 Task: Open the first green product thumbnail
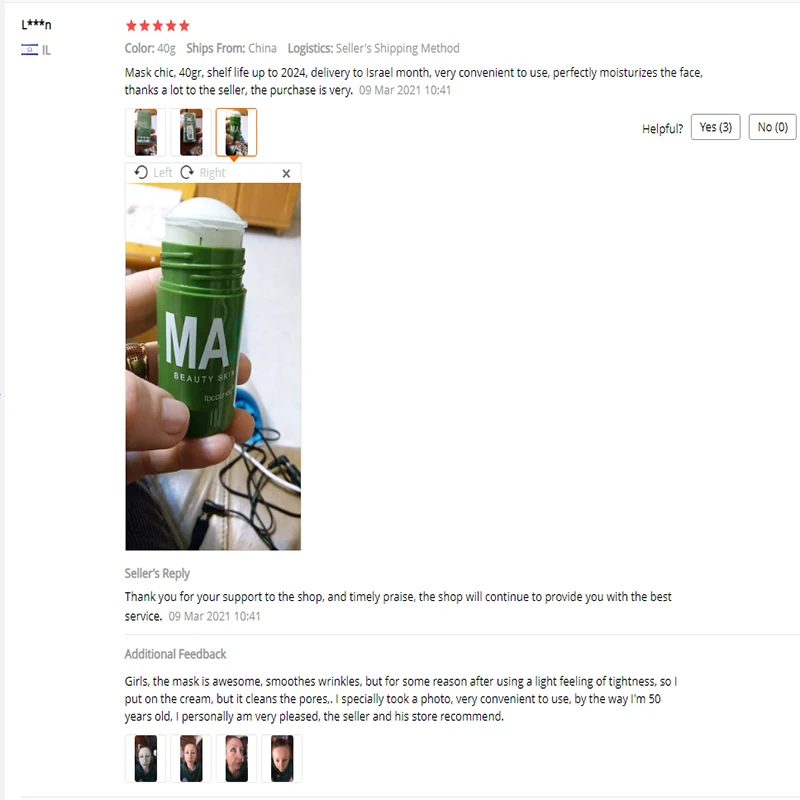click(x=145, y=132)
